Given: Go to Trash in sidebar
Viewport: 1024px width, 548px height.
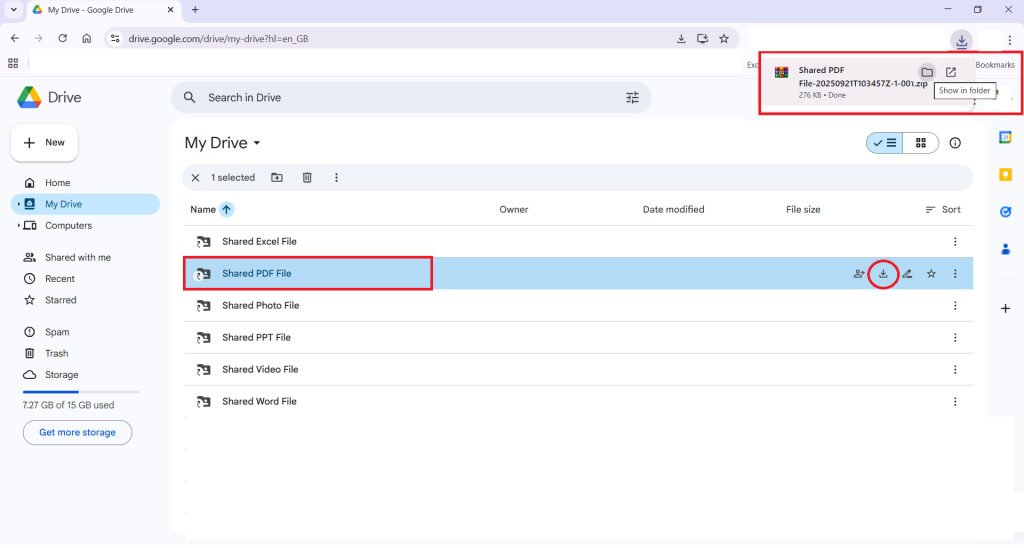Looking at the screenshot, I should [x=56, y=353].
